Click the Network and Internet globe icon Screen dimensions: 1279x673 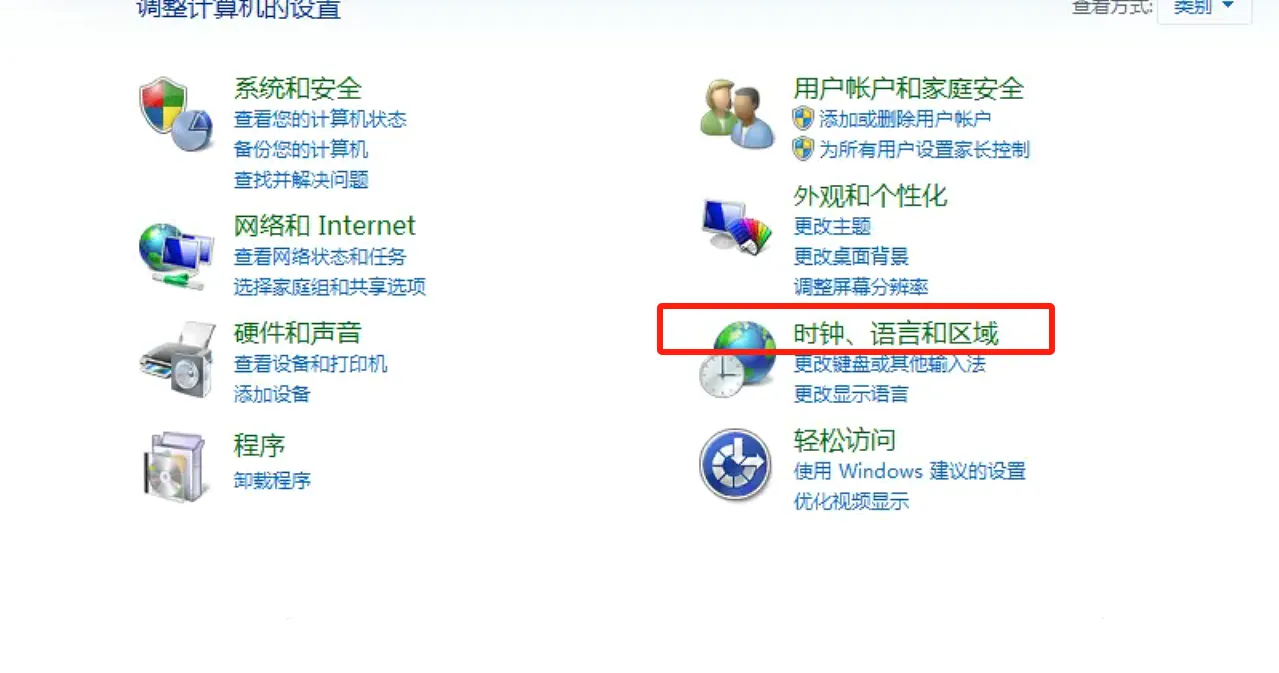pyautogui.click(x=176, y=256)
